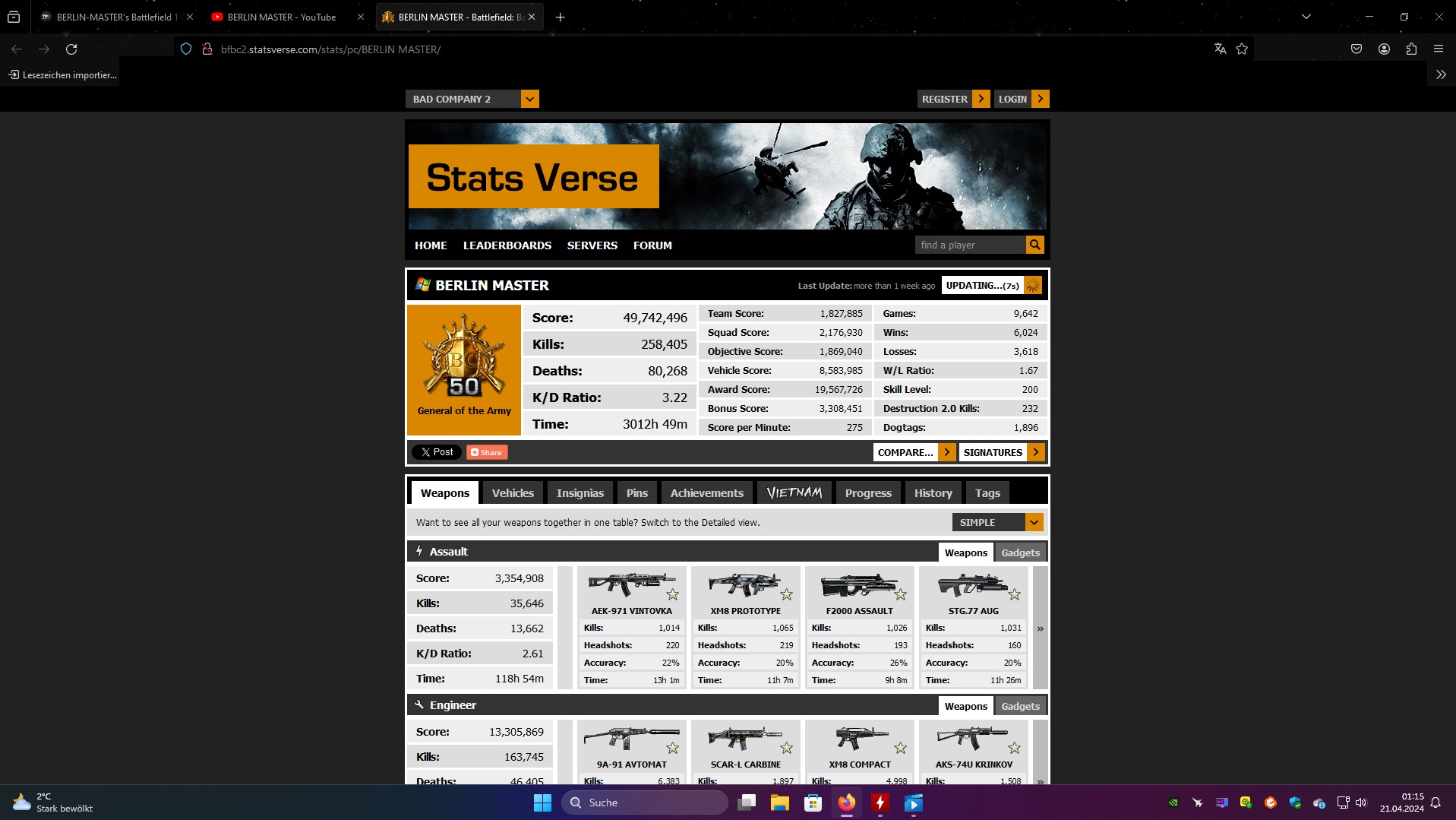Image resolution: width=1456 pixels, height=820 pixels.
Task: Open the Task View taskbar icon
Action: coord(747,803)
